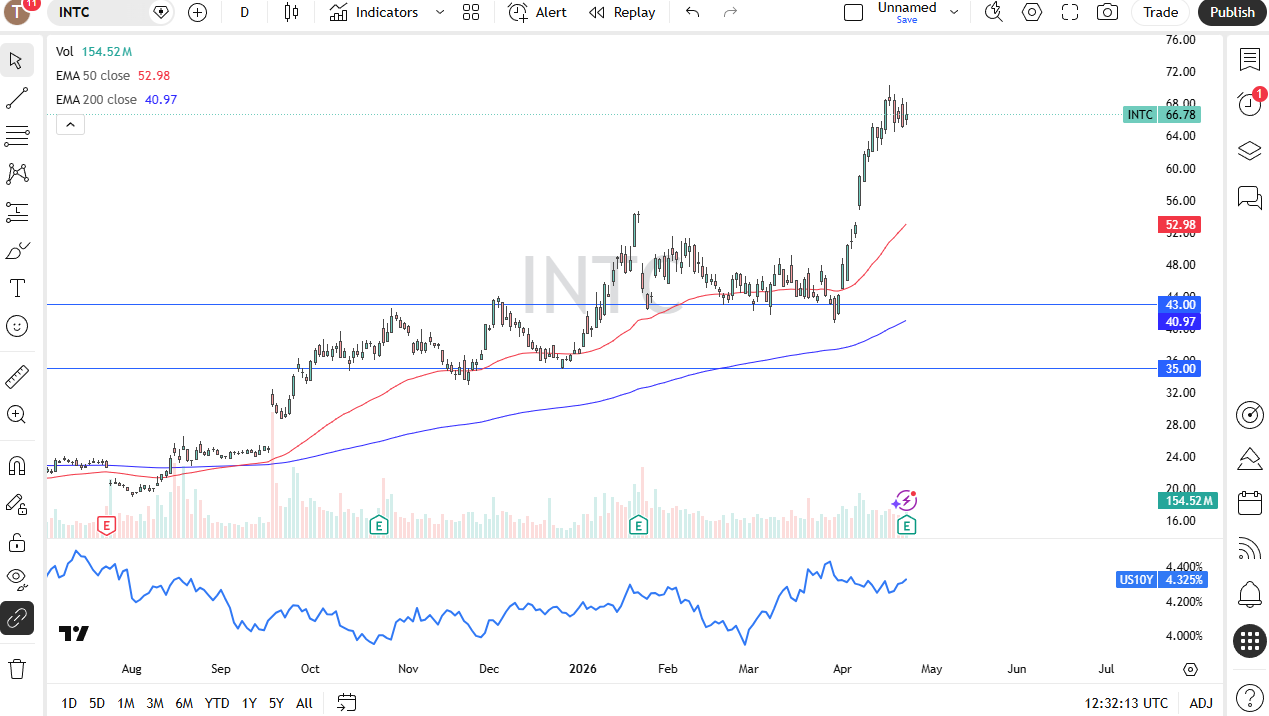Viewport: 1269px width, 716px height.
Task: Expand favorite indicators dropdown arrow
Action: 440,12
